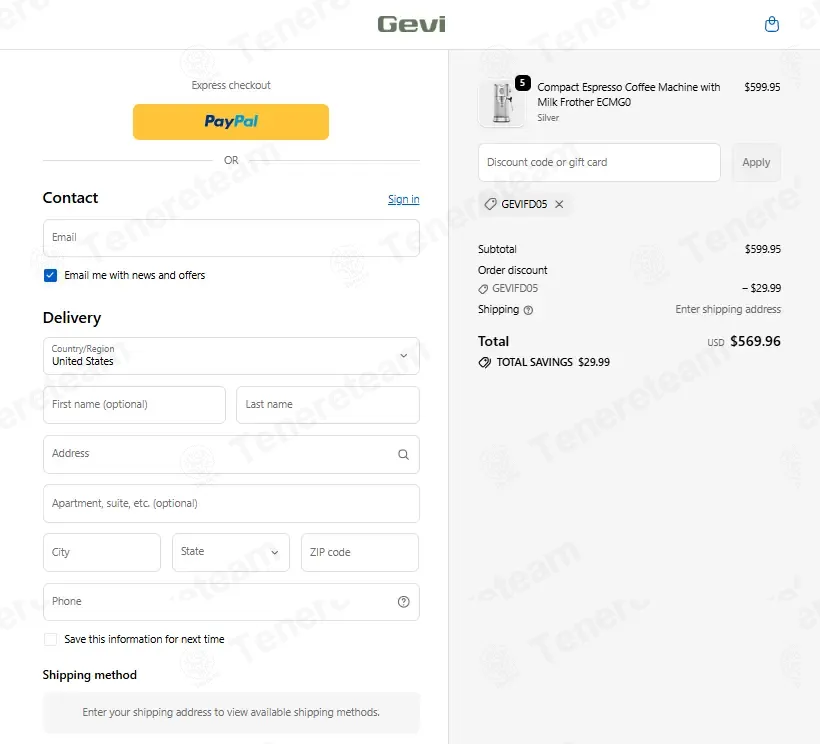Click the Contact heading
The width and height of the screenshot is (820, 744).
tap(70, 198)
